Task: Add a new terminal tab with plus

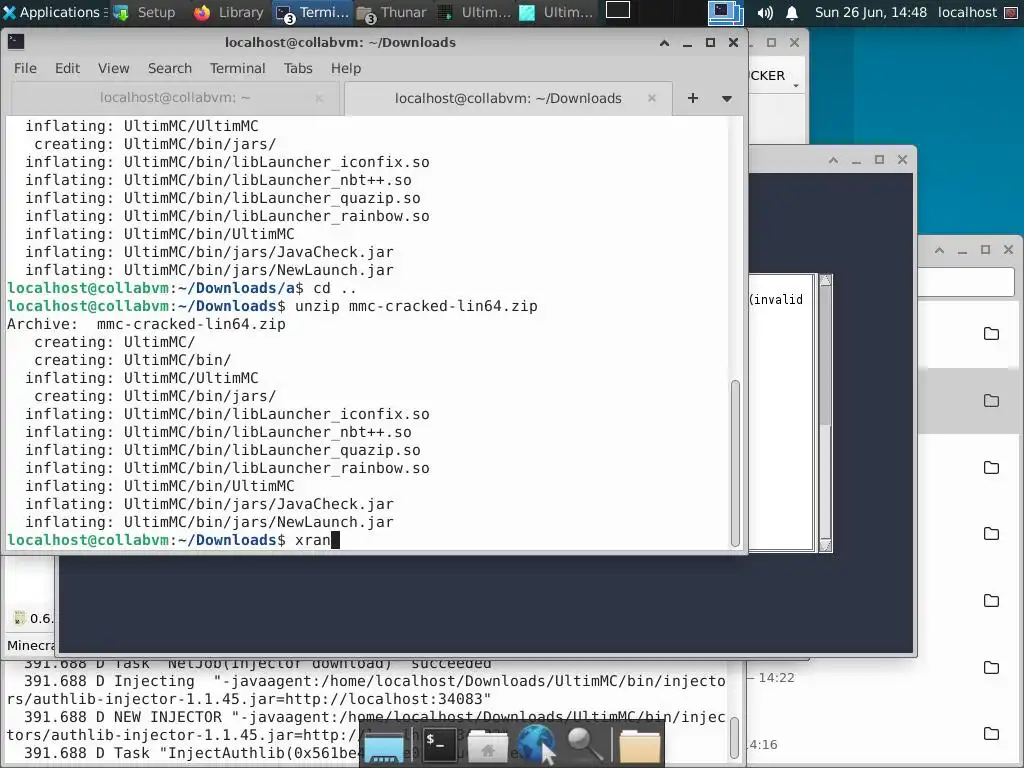Action: [693, 98]
